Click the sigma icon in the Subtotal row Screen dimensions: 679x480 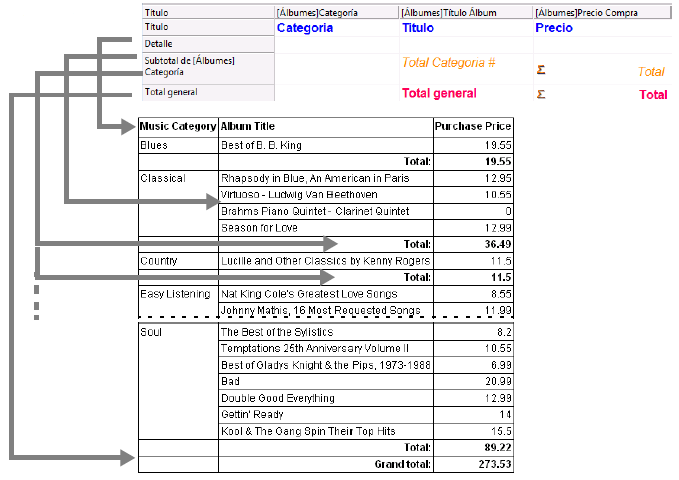pyautogui.click(x=542, y=71)
